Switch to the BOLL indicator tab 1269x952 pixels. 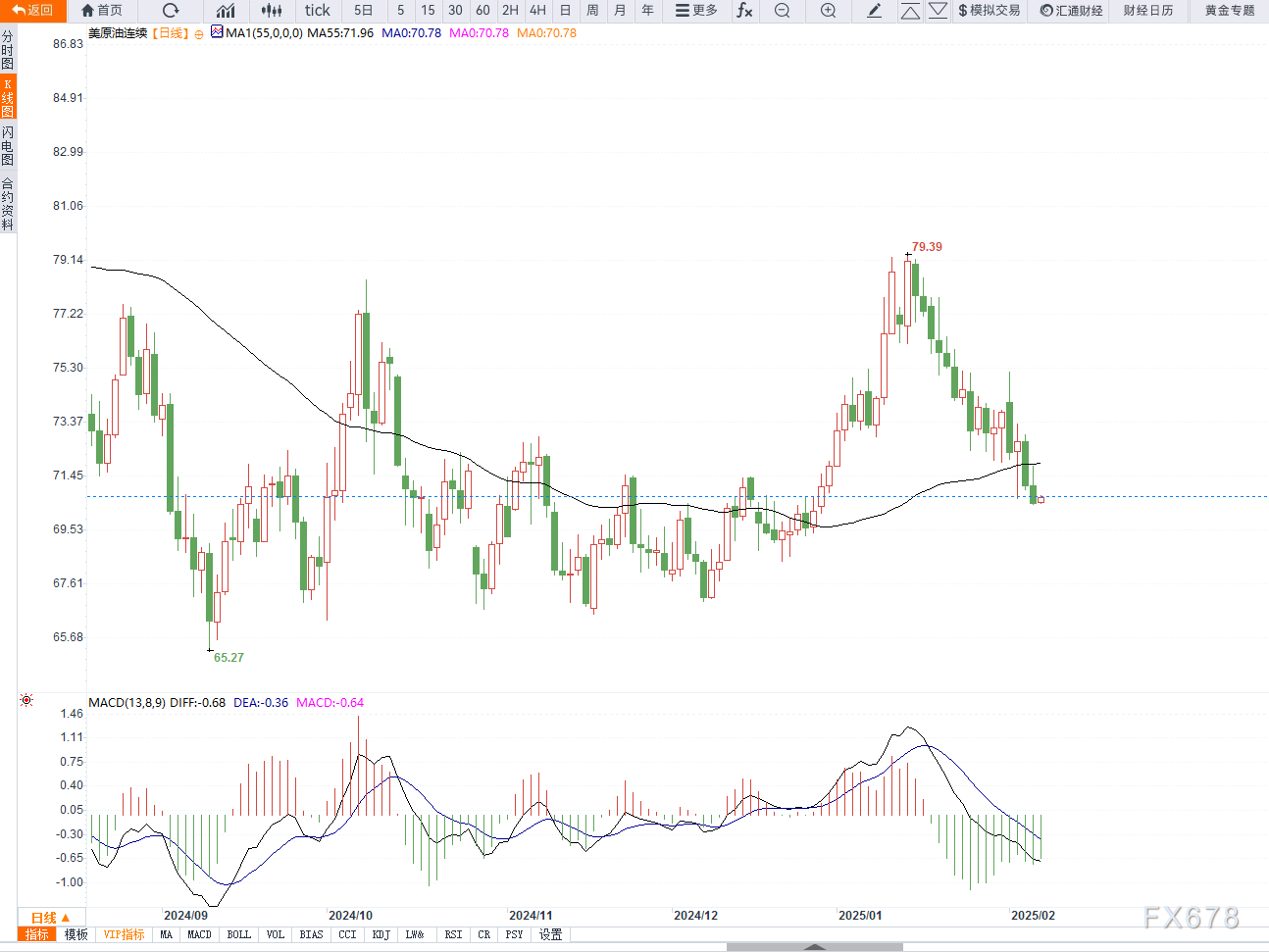(x=238, y=935)
